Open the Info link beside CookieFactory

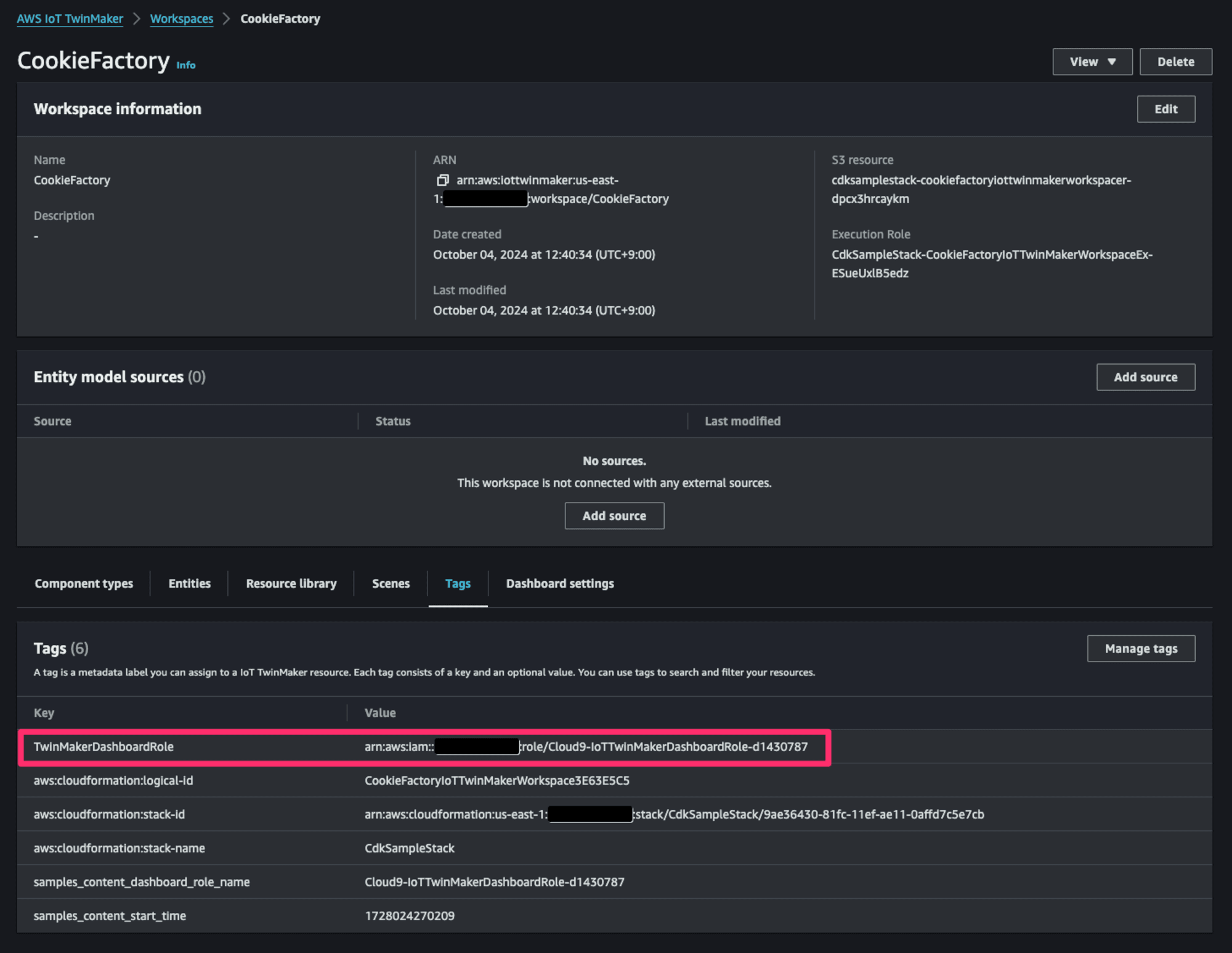(185, 65)
